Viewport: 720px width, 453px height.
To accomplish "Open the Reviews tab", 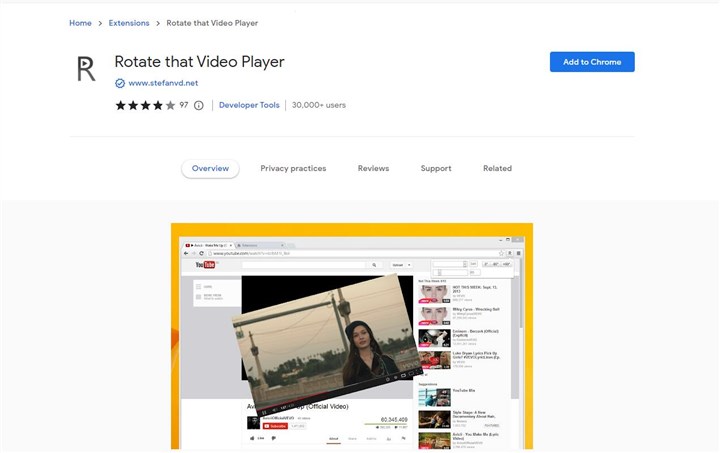I will (x=373, y=168).
